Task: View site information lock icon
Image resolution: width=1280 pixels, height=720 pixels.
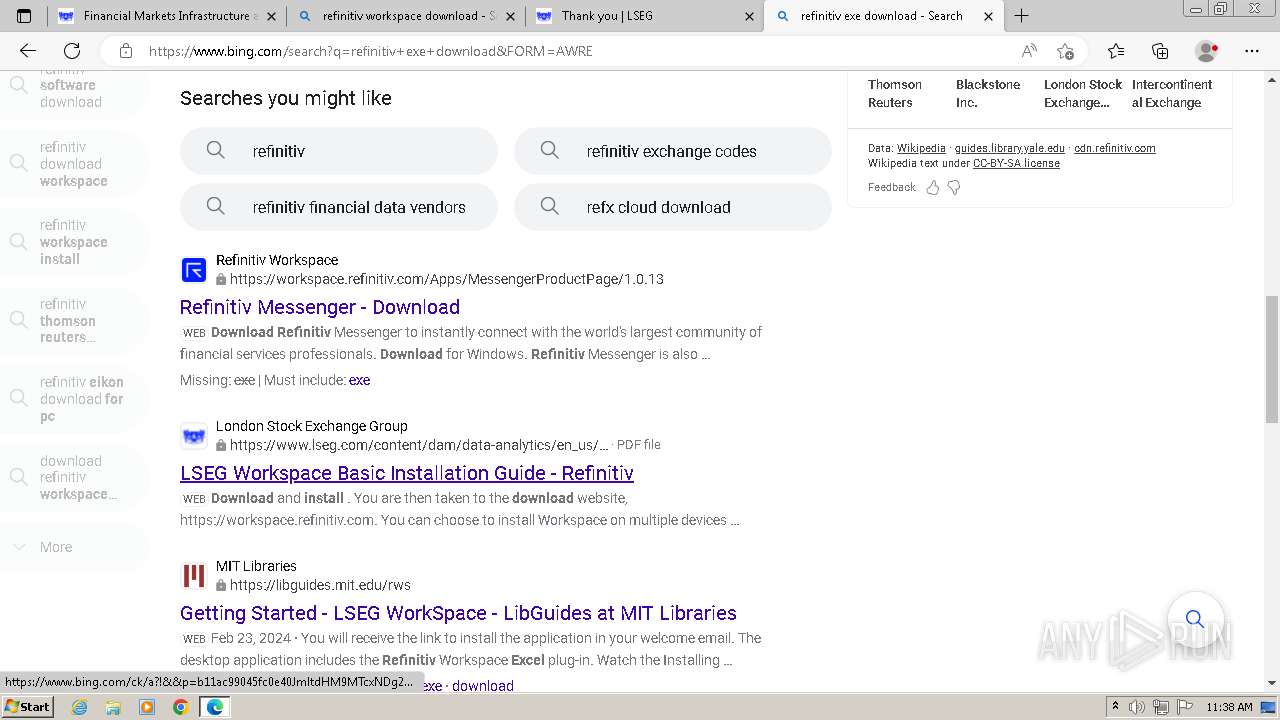Action: [125, 51]
